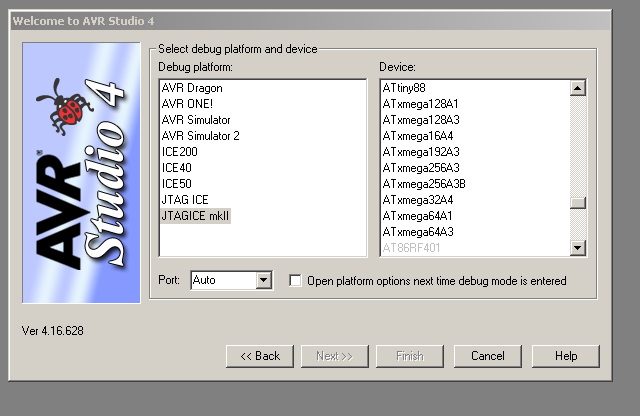Open the Port dropdown arrow
This screenshot has width=640, height=416.
pyautogui.click(x=264, y=280)
